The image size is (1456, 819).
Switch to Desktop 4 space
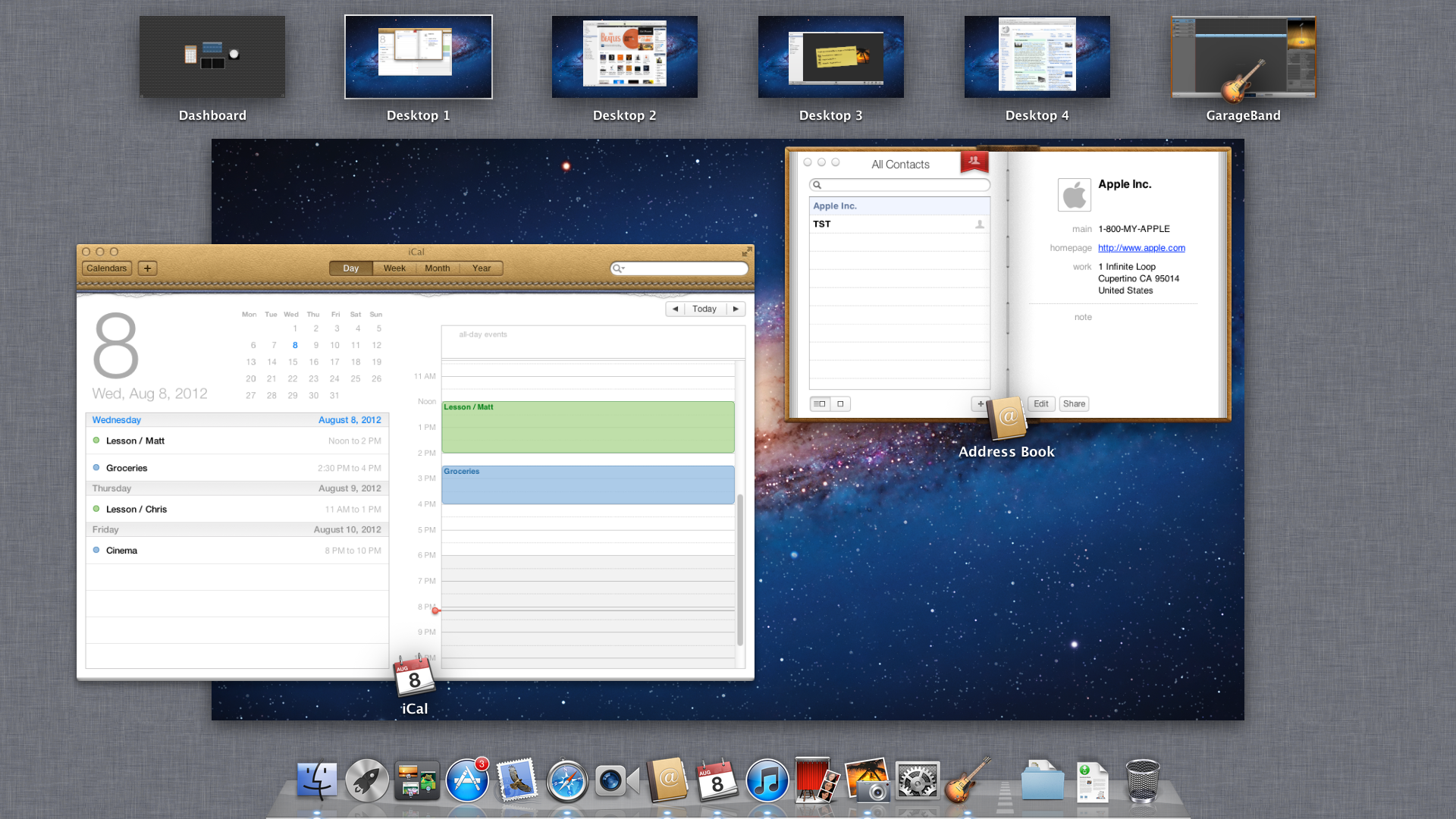click(1037, 57)
